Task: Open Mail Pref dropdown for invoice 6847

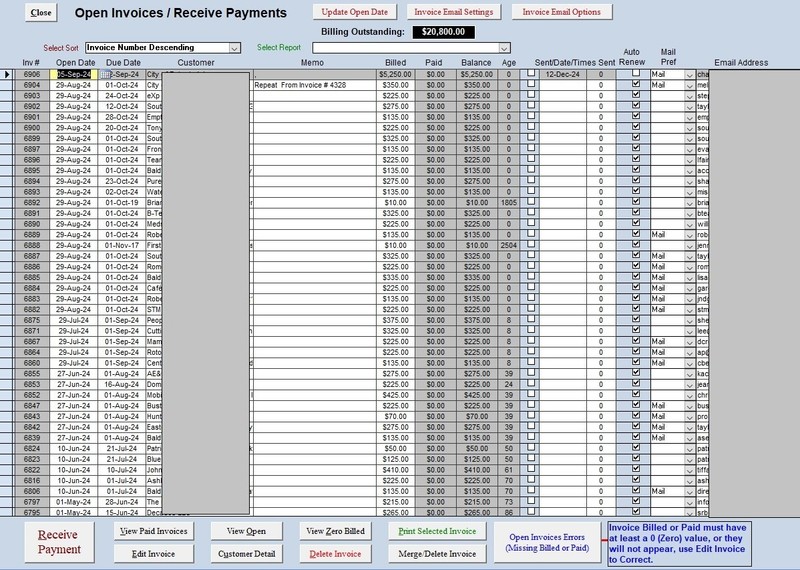Action: [690, 406]
